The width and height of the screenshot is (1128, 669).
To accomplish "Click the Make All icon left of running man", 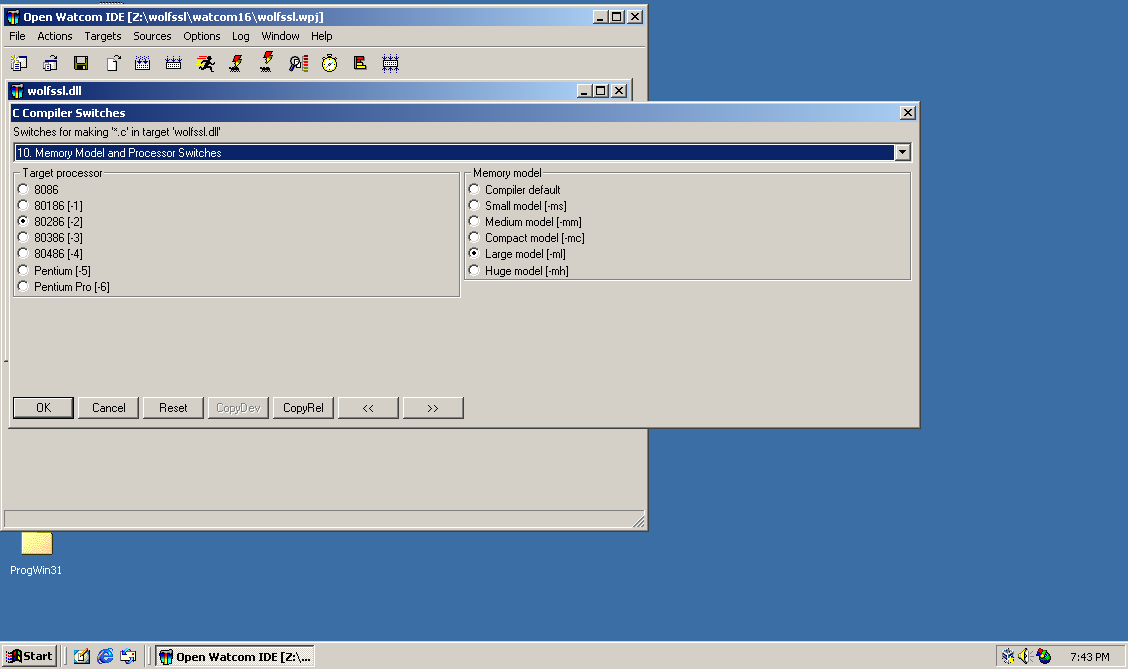I will tap(173, 63).
